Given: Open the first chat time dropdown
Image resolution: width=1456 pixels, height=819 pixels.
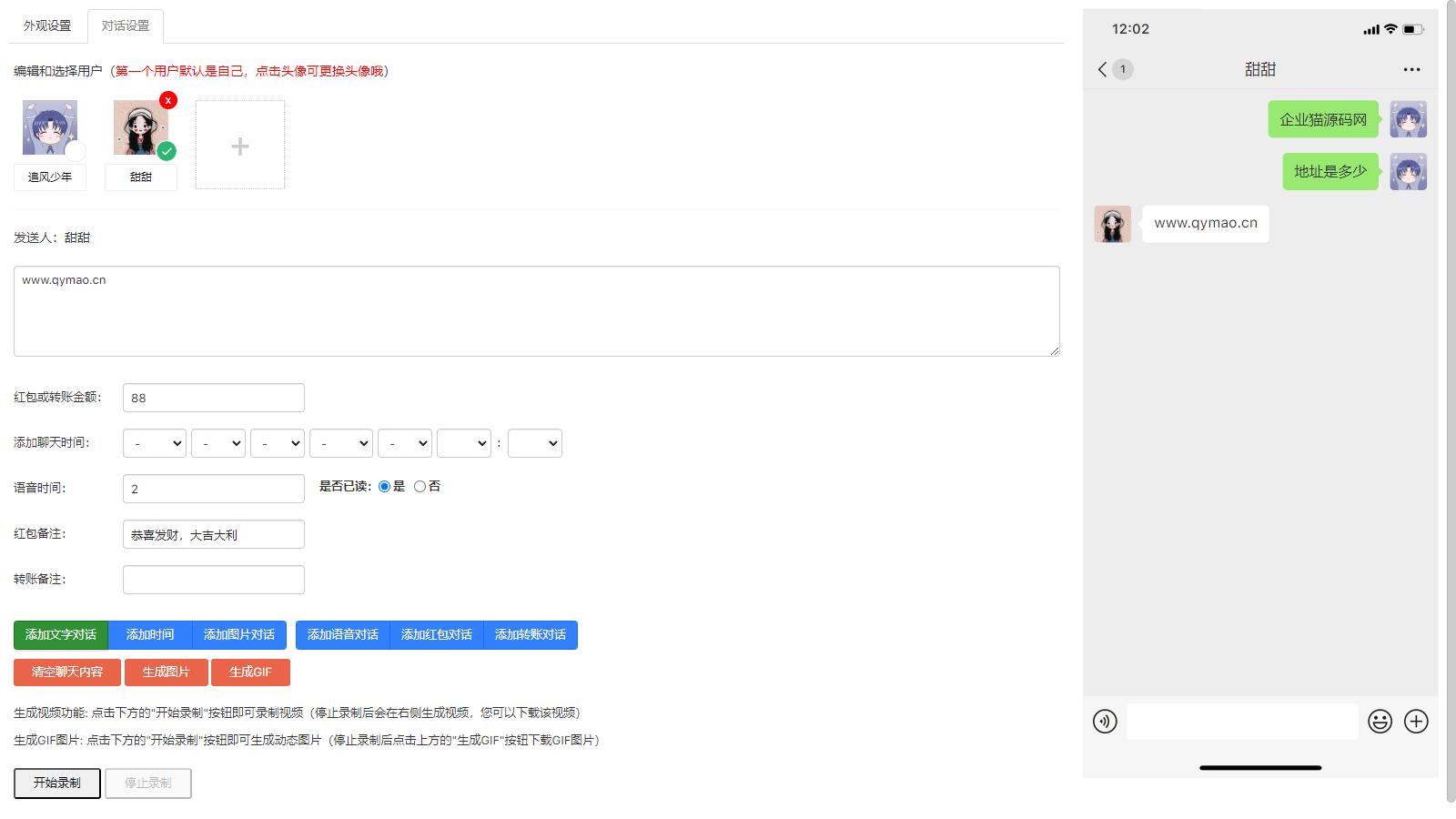Looking at the screenshot, I should click(x=155, y=443).
